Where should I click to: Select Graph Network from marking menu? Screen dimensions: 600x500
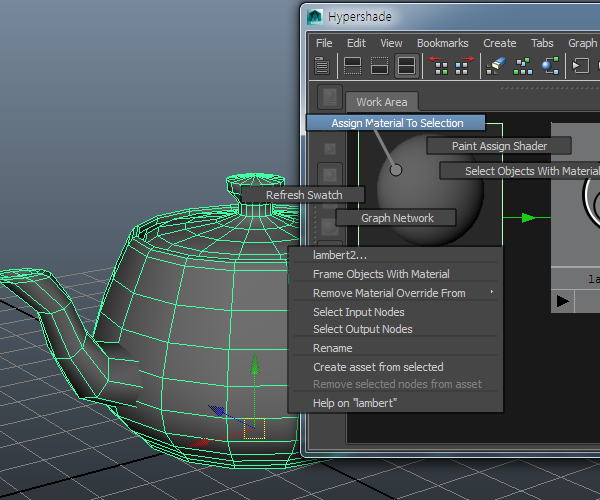[395, 217]
